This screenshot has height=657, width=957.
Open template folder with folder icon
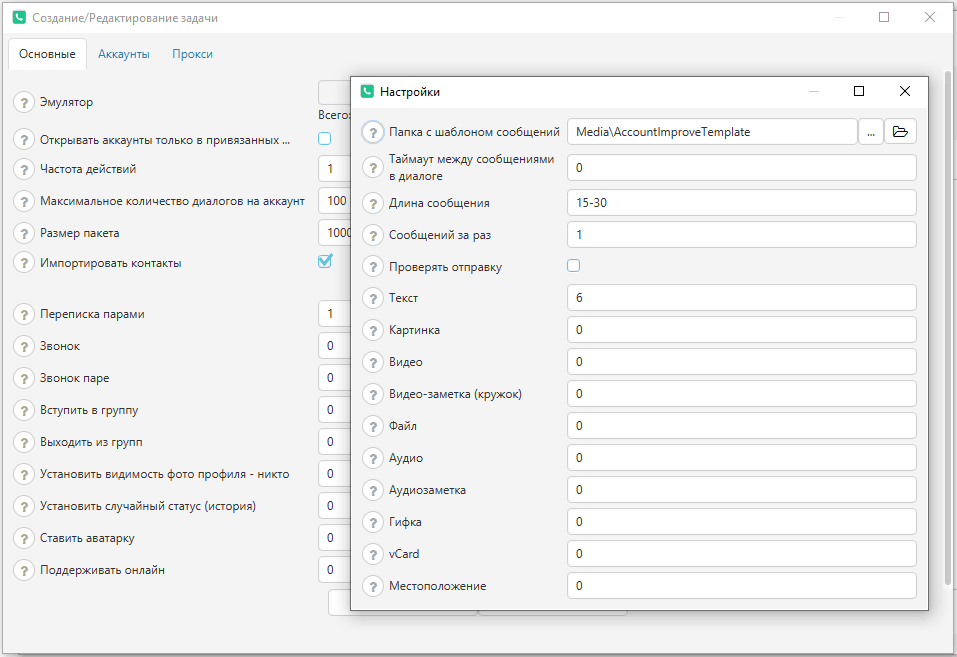(x=900, y=131)
